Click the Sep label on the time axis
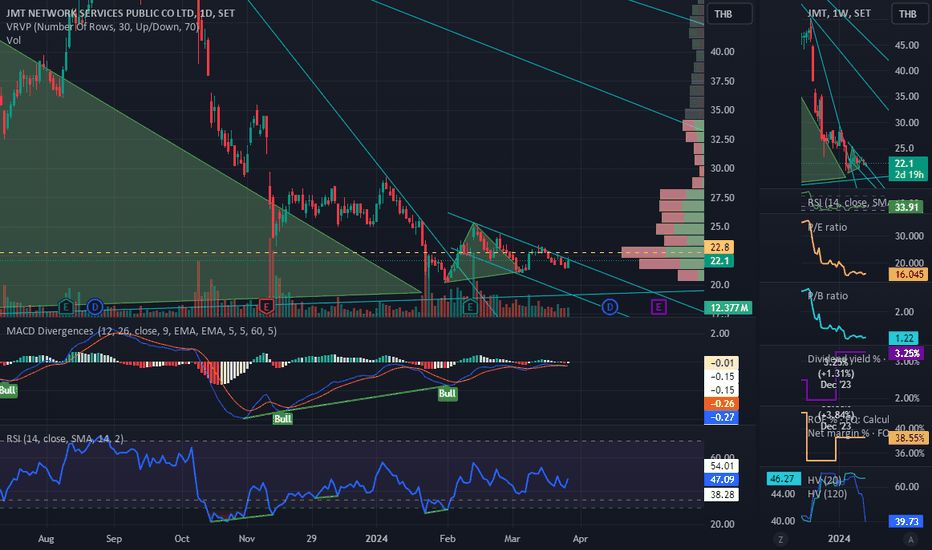This screenshot has height=550, width=932. pyautogui.click(x=114, y=539)
